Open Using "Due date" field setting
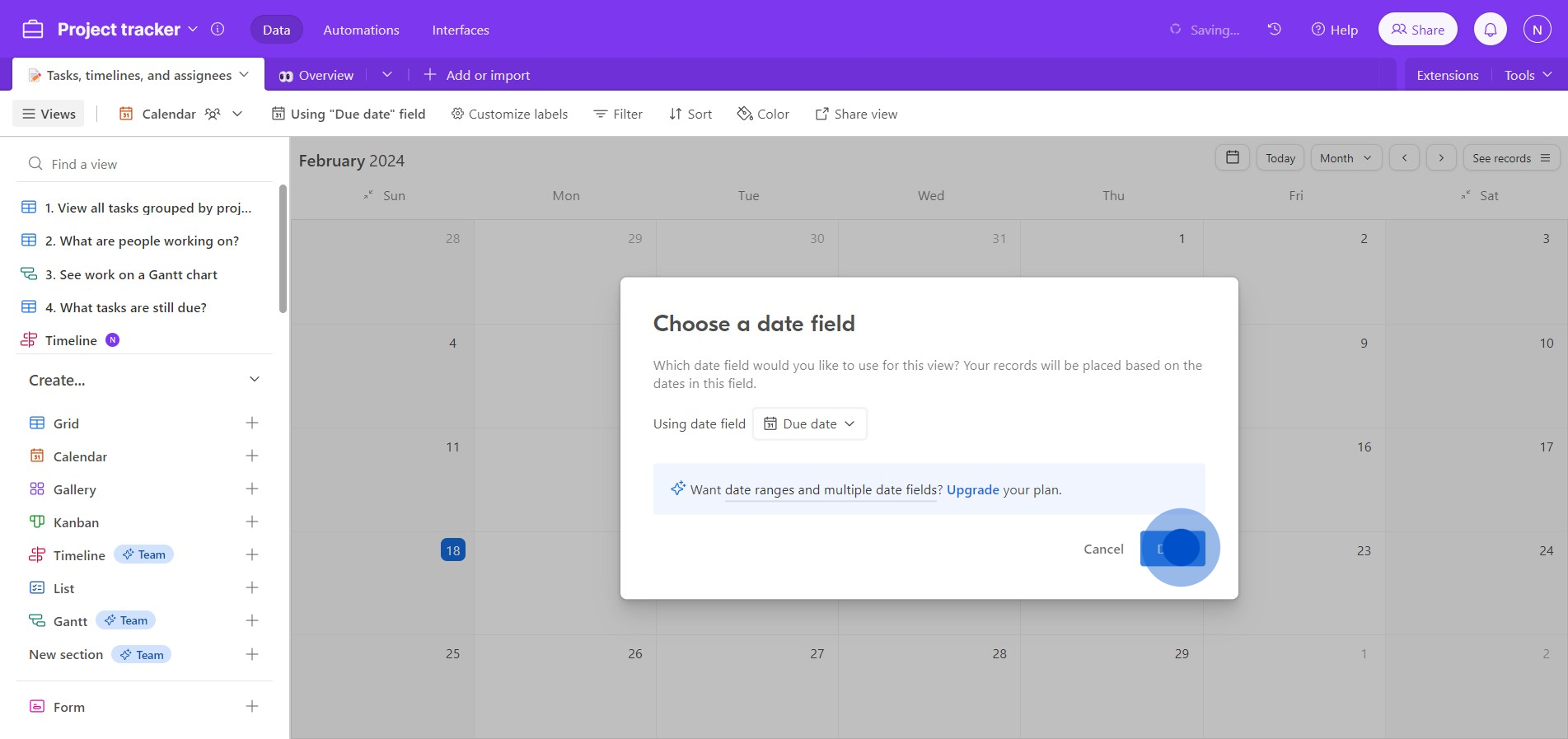1568x739 pixels. pyautogui.click(x=349, y=114)
